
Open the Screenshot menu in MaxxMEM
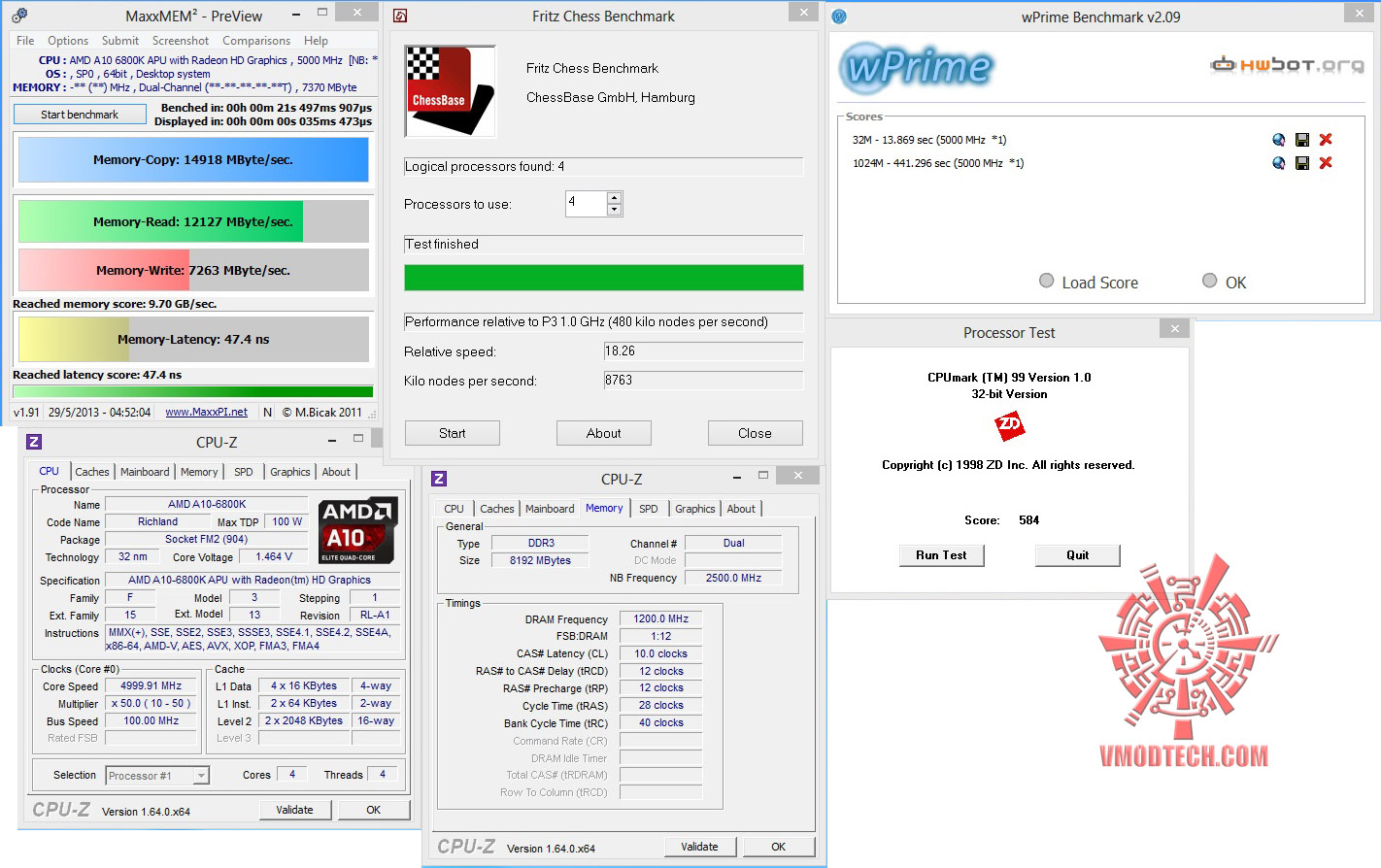click(x=181, y=41)
